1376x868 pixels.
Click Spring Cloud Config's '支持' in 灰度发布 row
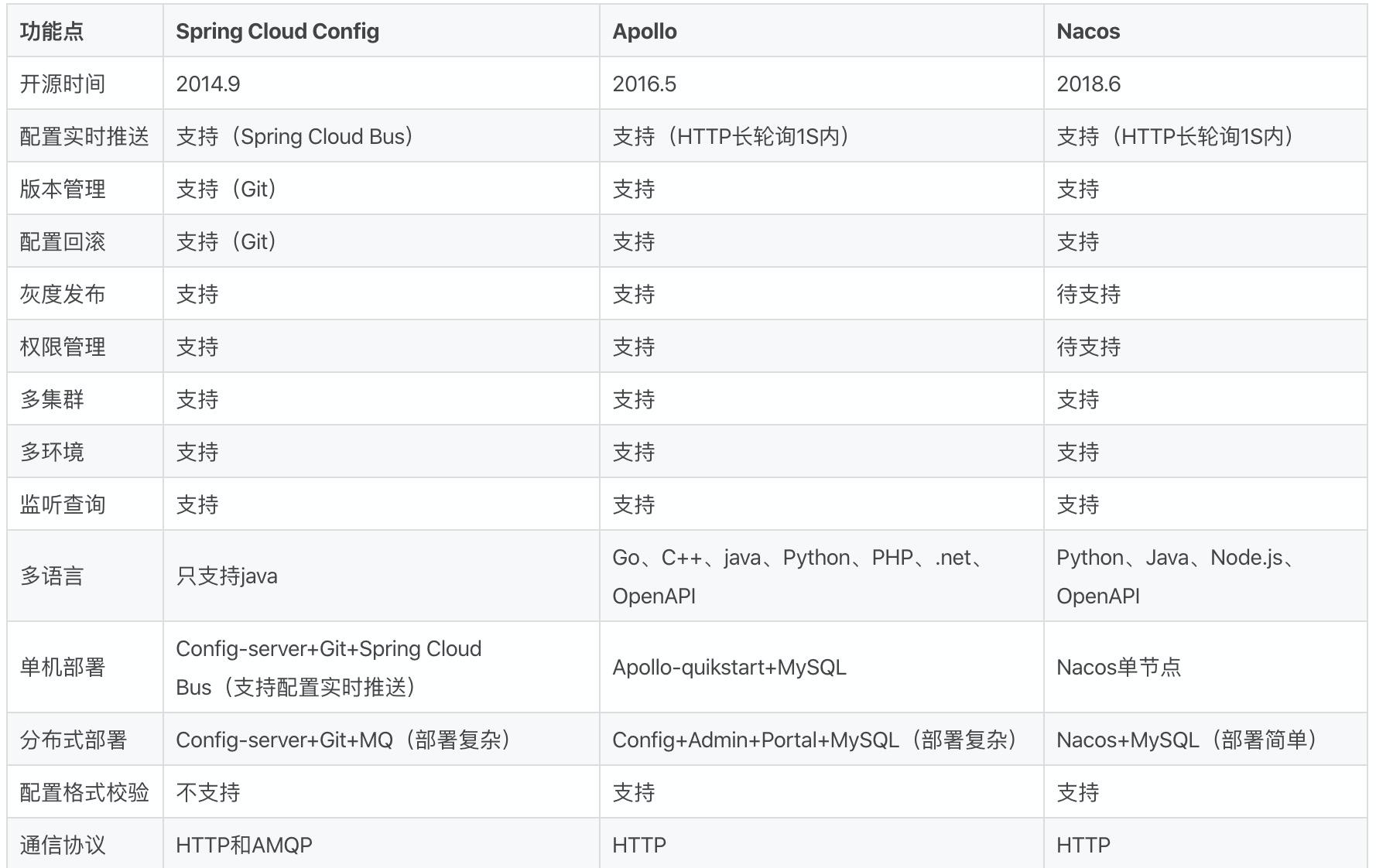[382, 294]
